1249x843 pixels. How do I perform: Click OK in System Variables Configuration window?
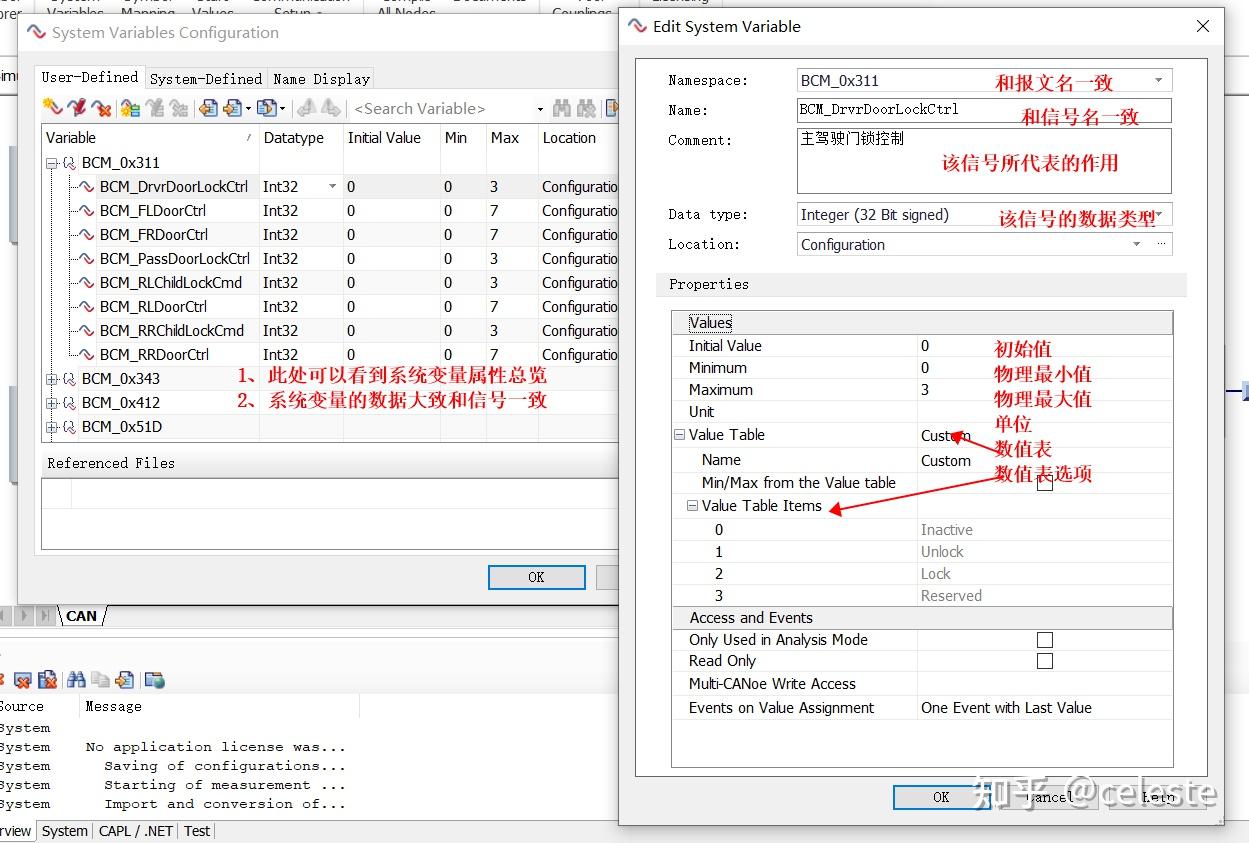click(x=536, y=577)
